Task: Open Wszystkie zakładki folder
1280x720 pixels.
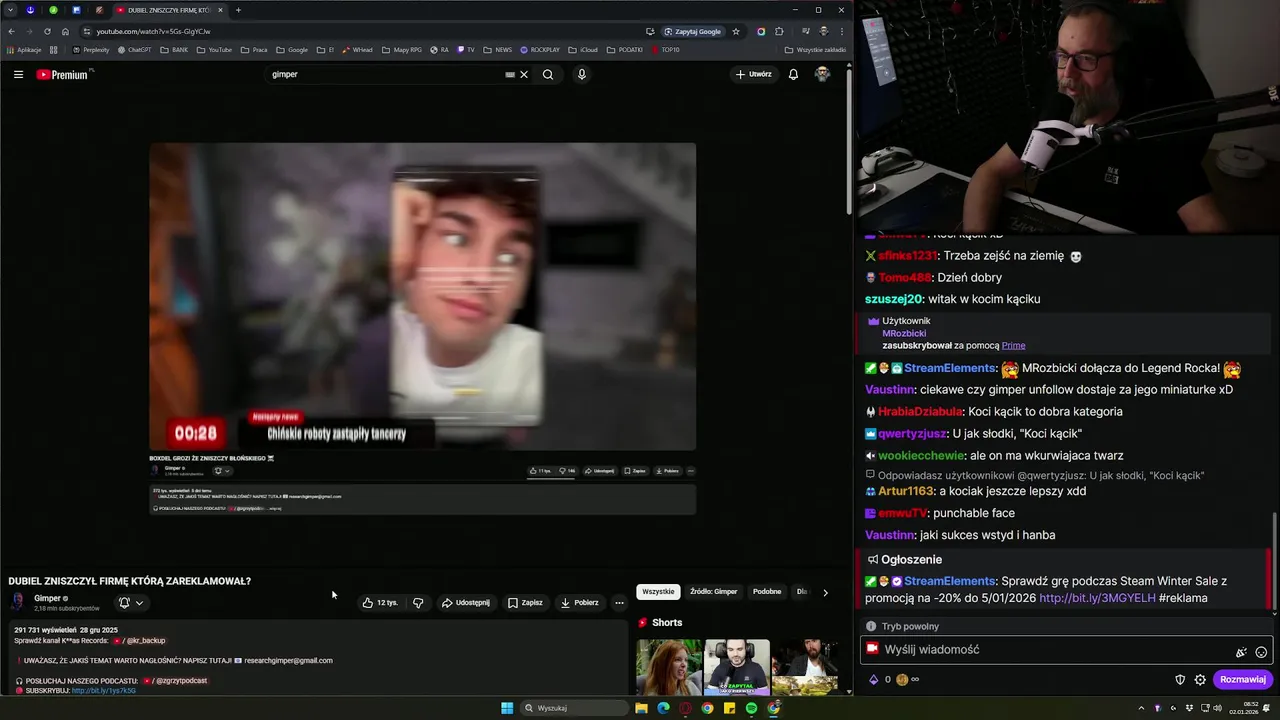Action: pyautogui.click(x=815, y=49)
